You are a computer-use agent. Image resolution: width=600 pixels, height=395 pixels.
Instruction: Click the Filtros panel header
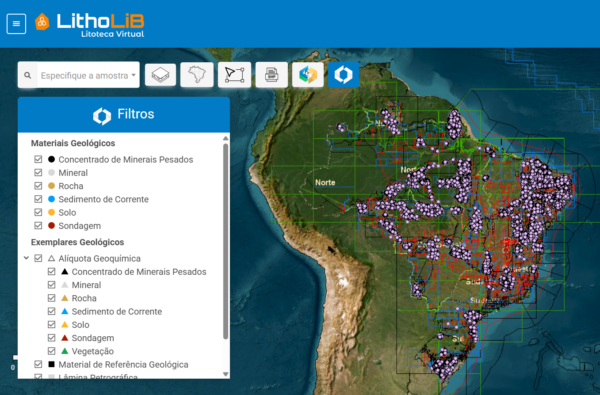coord(124,114)
